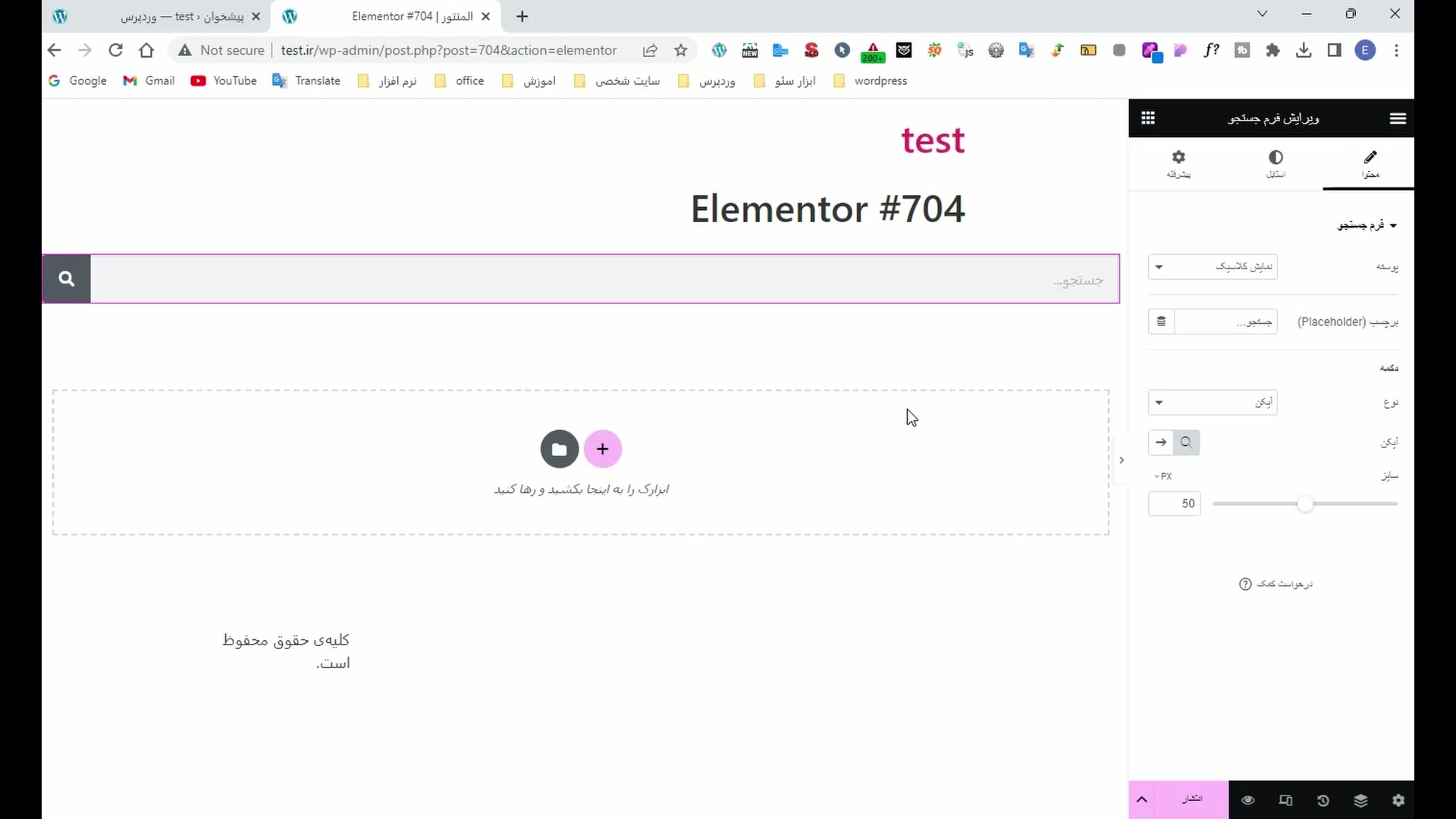The width and height of the screenshot is (1456, 819).
Task: Open the button type dropdown
Action: pos(1213,403)
